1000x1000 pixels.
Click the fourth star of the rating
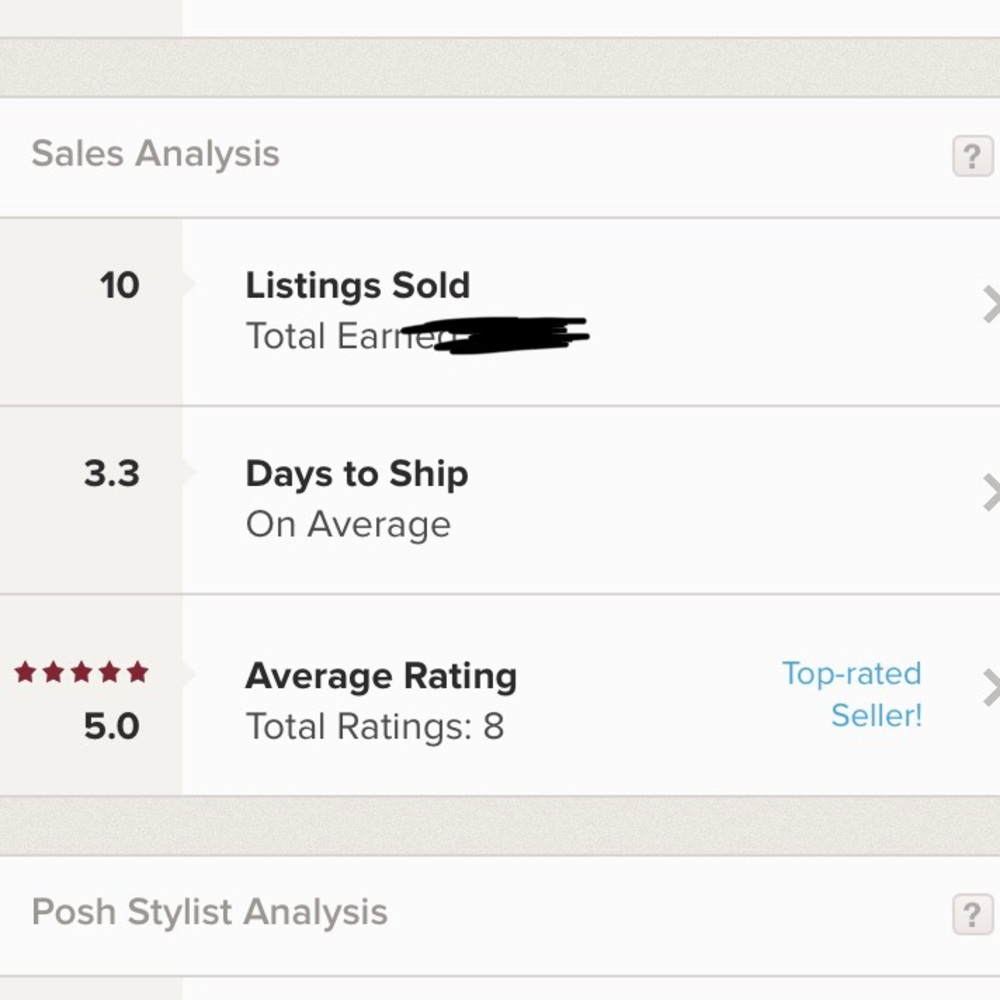click(x=110, y=672)
